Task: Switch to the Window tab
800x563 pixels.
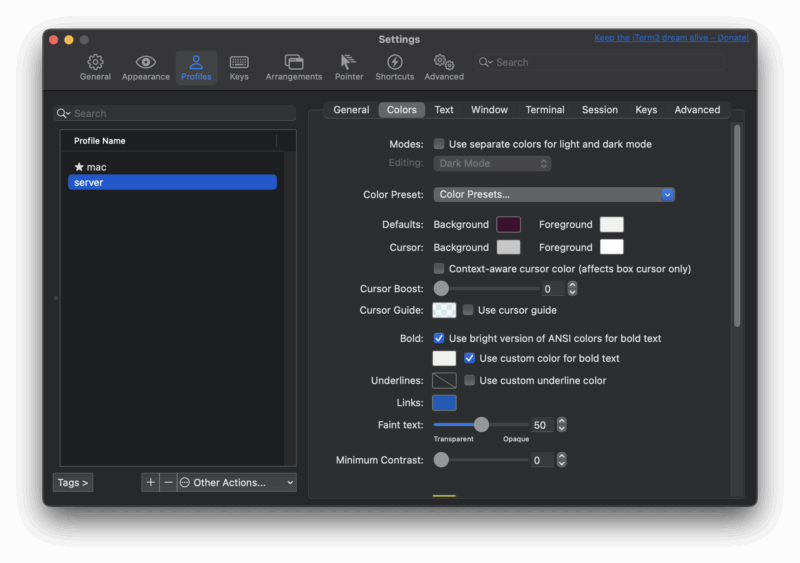Action: [489, 110]
